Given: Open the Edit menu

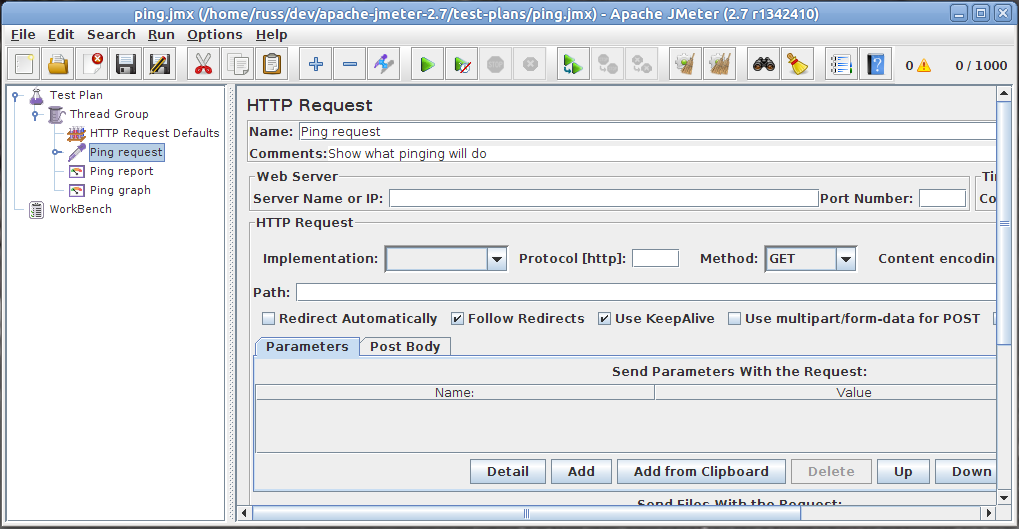Looking at the screenshot, I should pyautogui.click(x=61, y=34).
